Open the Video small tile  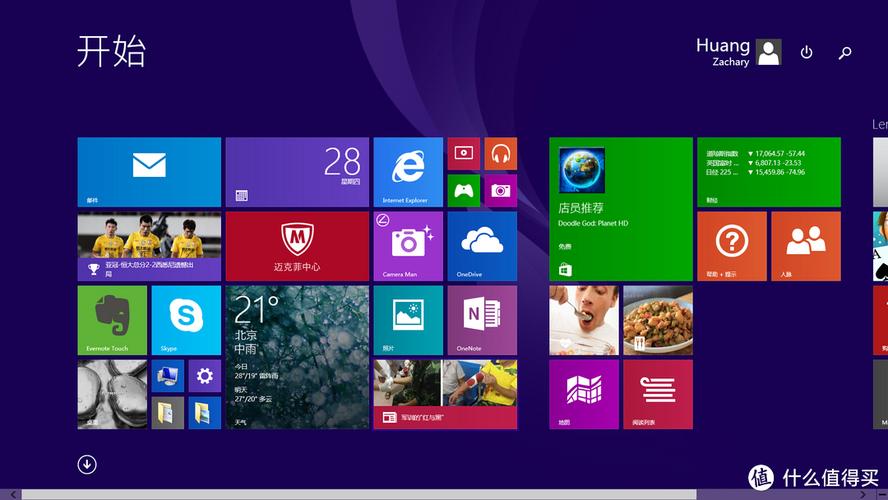click(x=464, y=153)
